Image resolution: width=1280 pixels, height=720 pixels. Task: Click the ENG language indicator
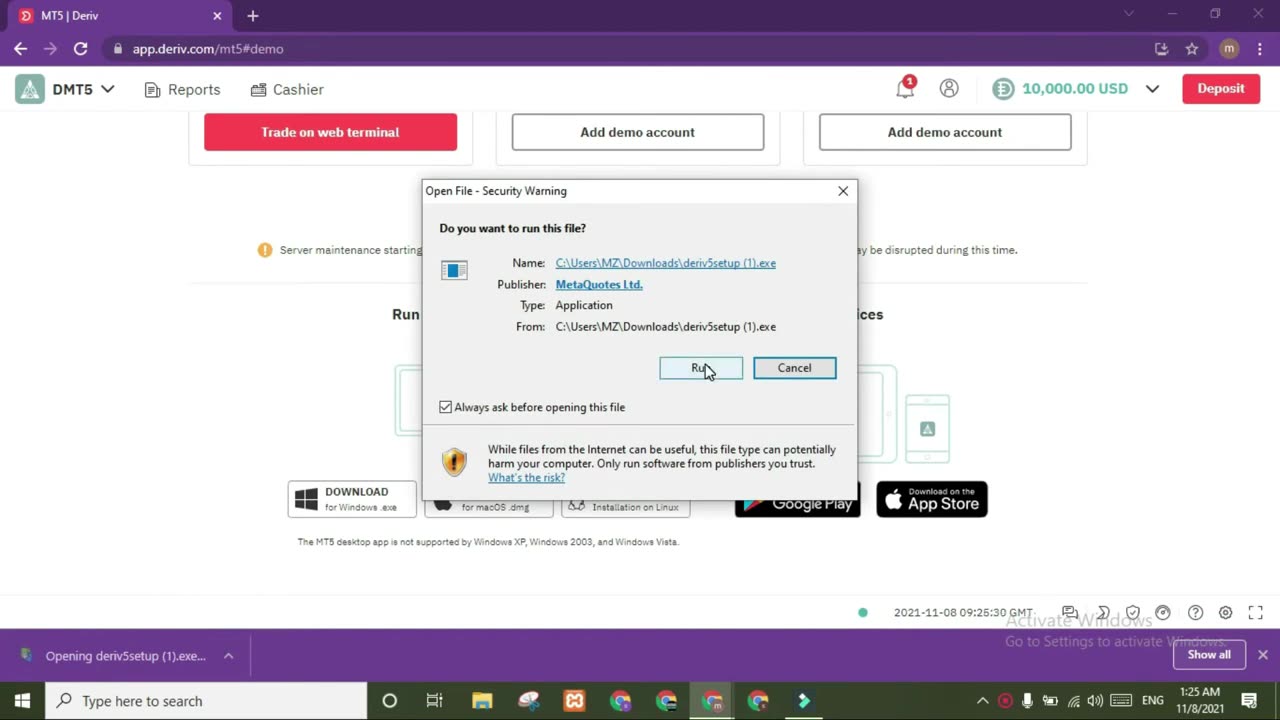point(1153,701)
